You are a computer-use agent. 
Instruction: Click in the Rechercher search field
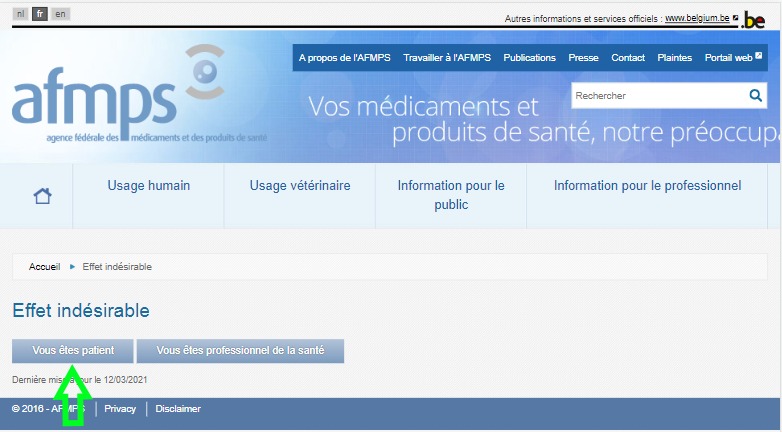click(656, 96)
